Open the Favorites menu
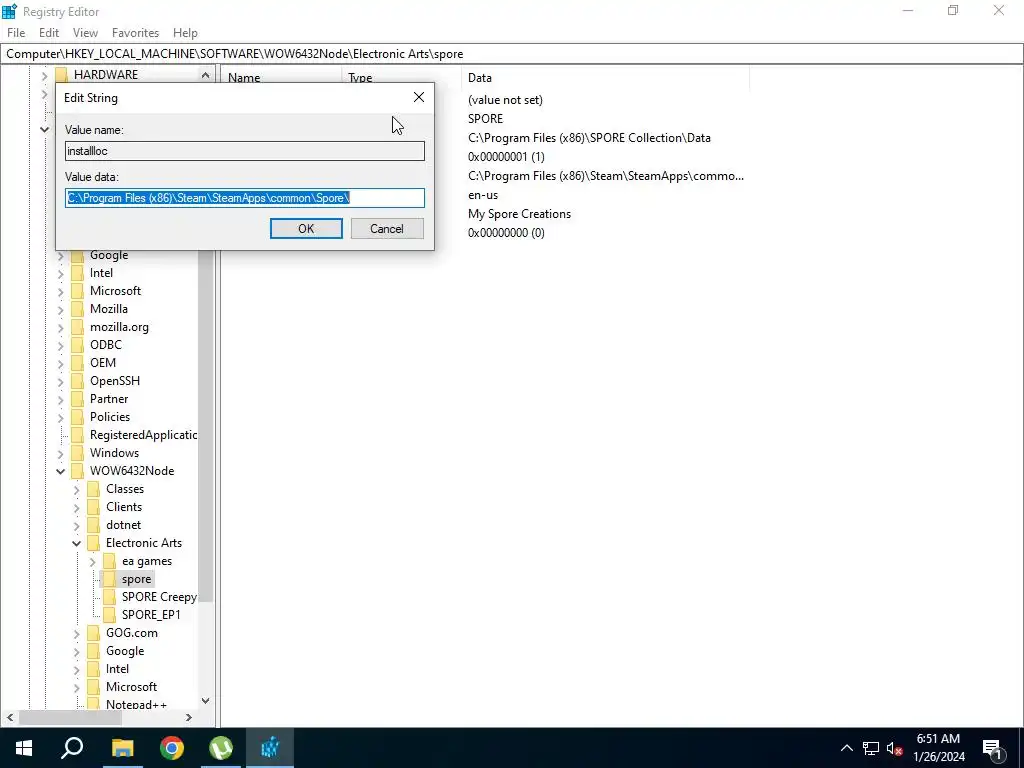The width and height of the screenshot is (1024, 768). coord(135,33)
